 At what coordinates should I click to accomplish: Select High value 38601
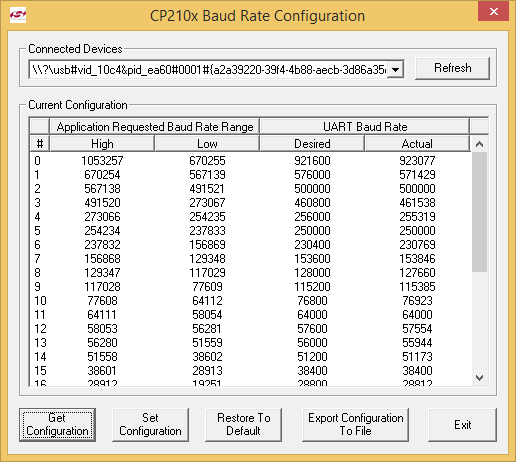click(x=102, y=371)
